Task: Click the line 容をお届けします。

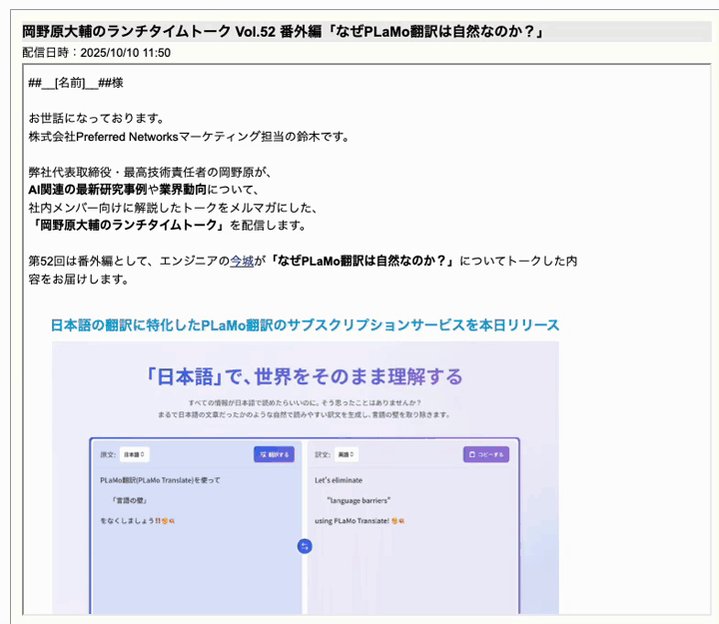Action: tap(78, 279)
